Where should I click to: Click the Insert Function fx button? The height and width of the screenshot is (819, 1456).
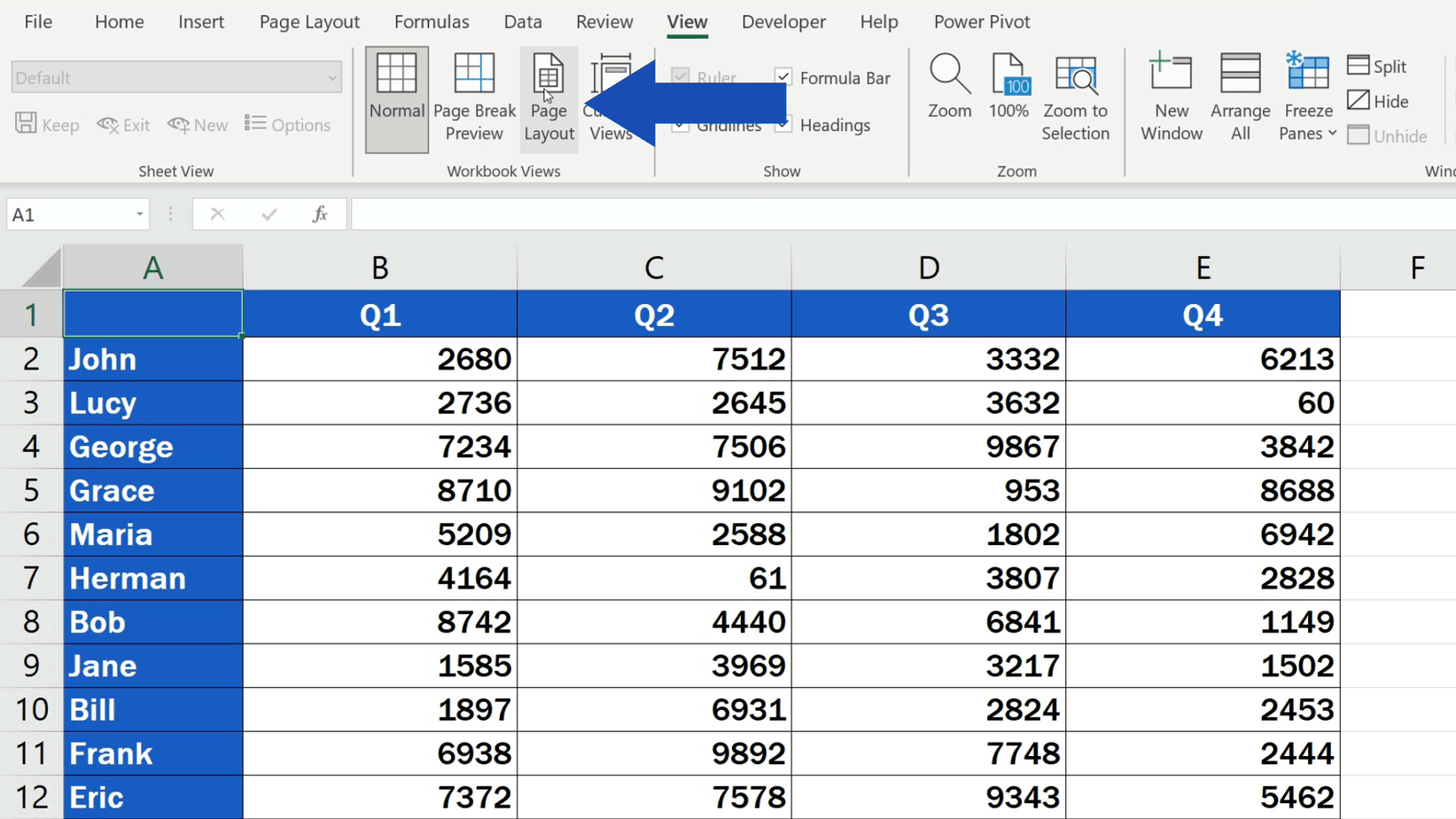pos(320,214)
